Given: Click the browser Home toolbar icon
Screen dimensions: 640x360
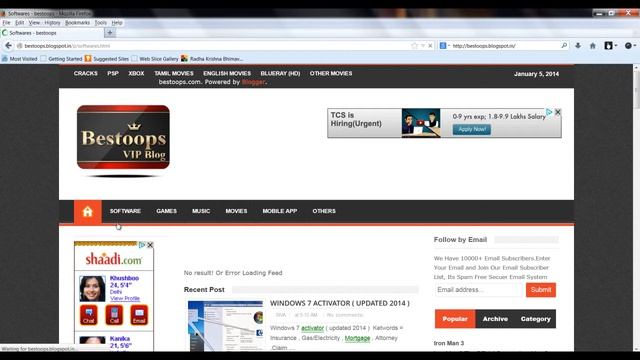Looking at the screenshot, I should (x=593, y=46).
